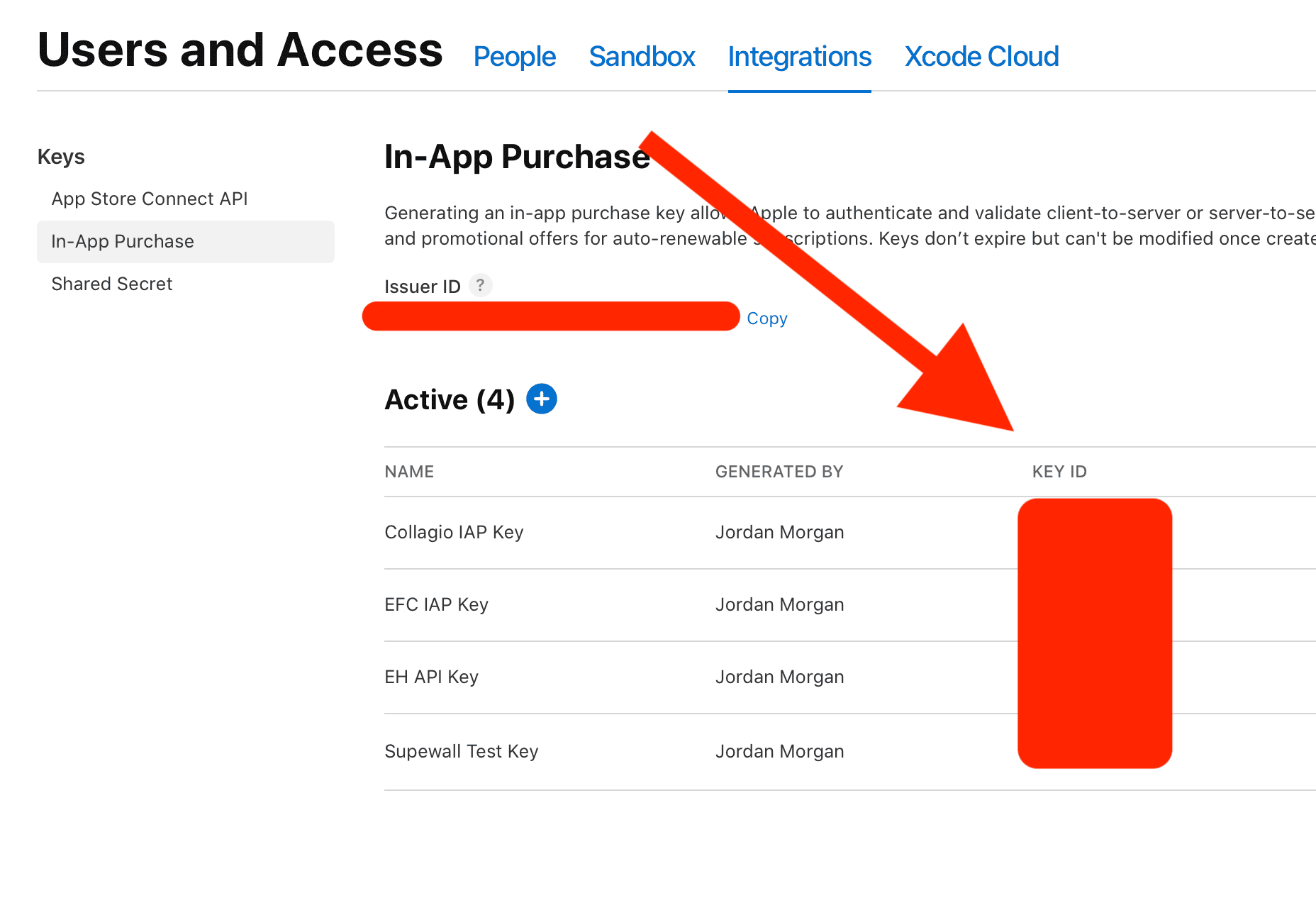Click the Collagio IAP Key row
Screen dimensions: 1316x898
(454, 533)
